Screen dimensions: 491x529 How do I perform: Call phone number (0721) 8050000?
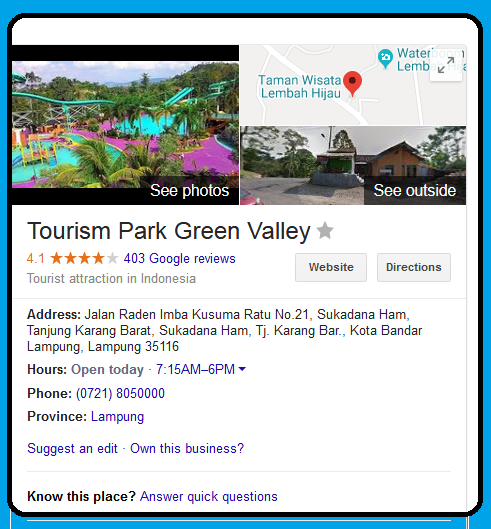[x=120, y=393]
